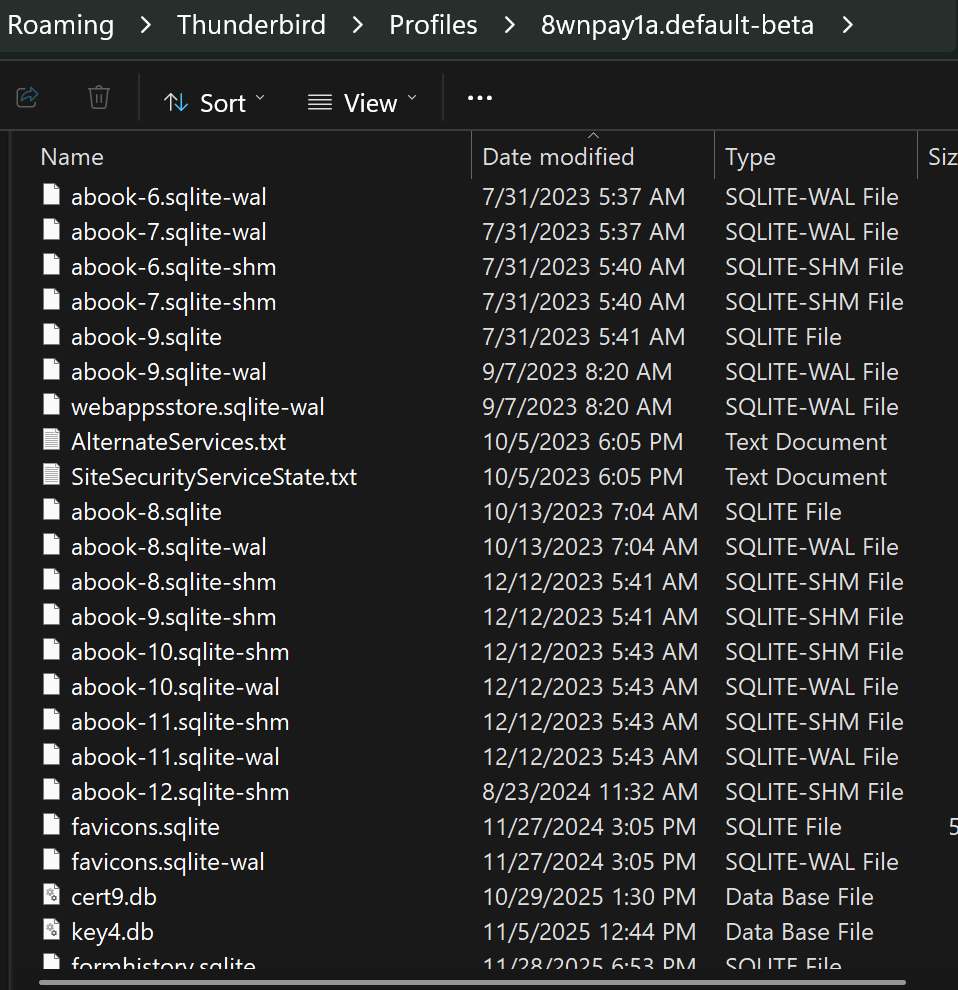The image size is (958, 990).
Task: Select text document icon of AlternateServices.txt
Action: pos(52,439)
